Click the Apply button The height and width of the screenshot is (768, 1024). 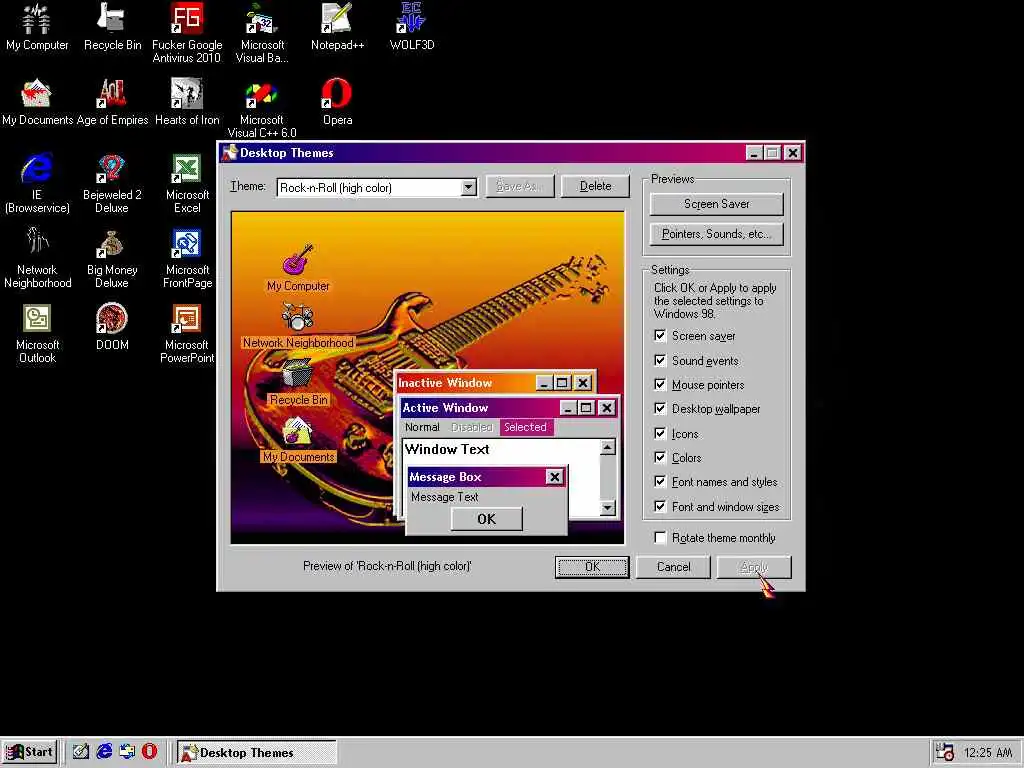754,567
